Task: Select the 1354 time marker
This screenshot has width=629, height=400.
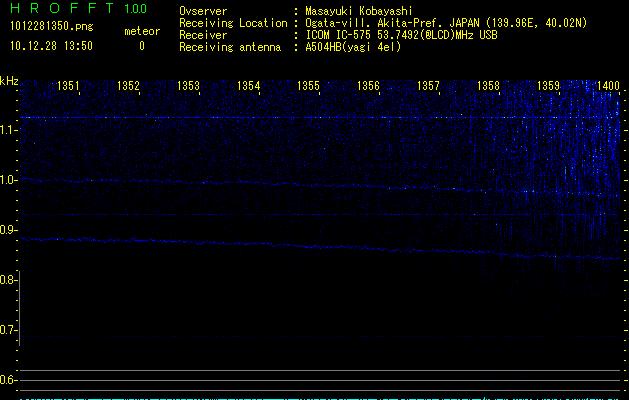Action: click(249, 87)
